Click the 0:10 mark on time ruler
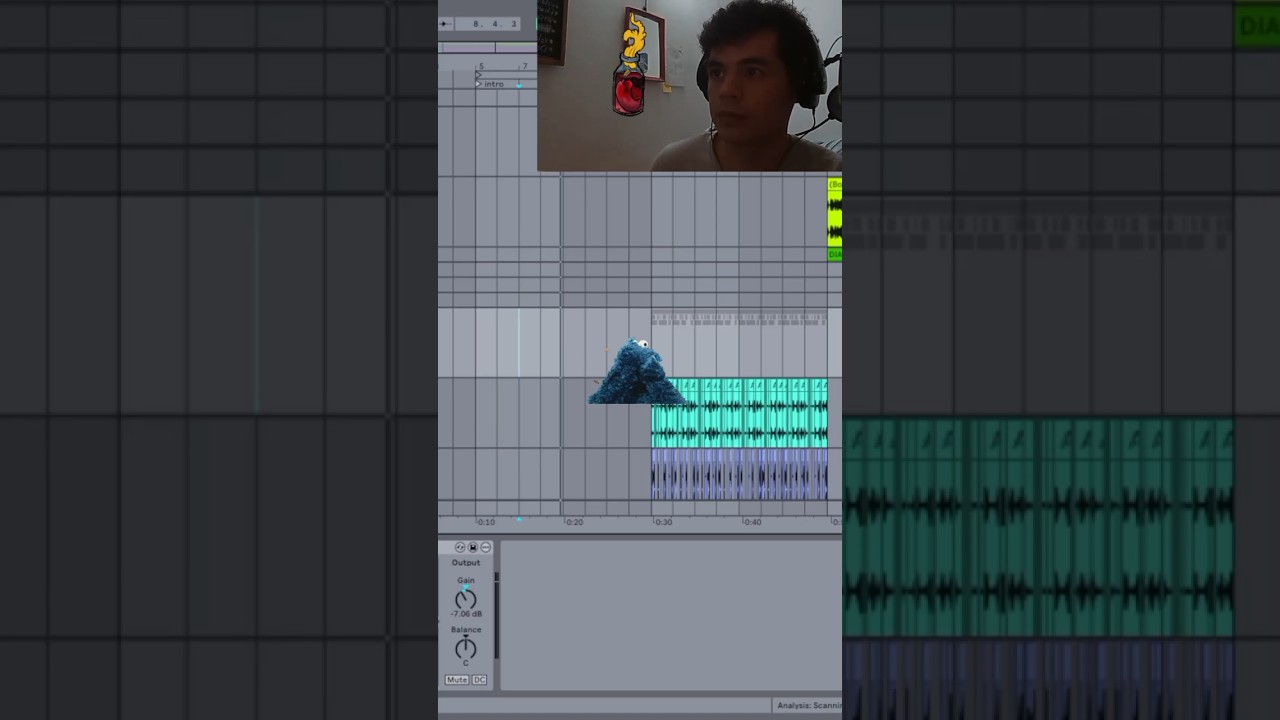 [485, 522]
